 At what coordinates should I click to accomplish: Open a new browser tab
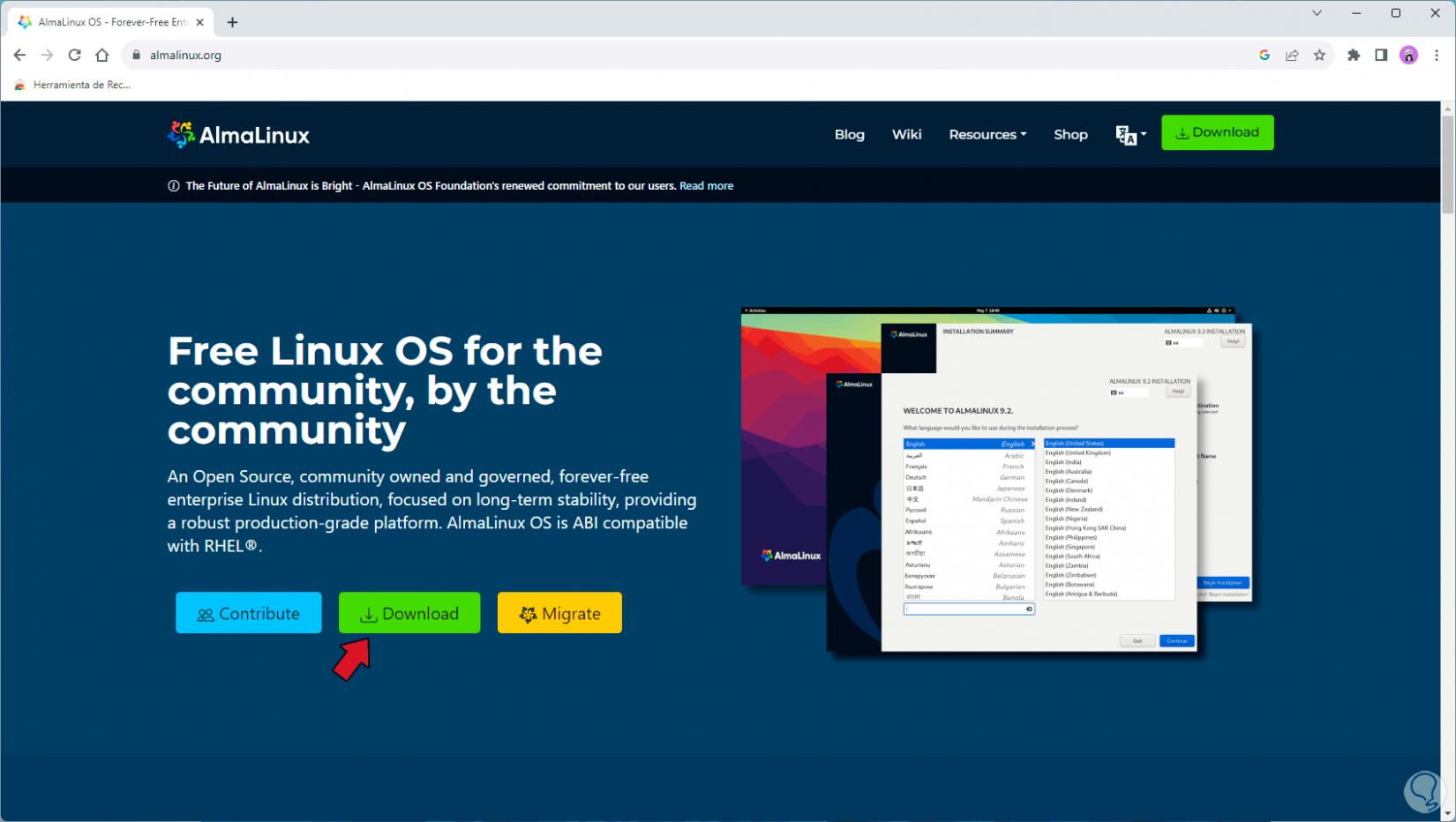click(x=232, y=22)
